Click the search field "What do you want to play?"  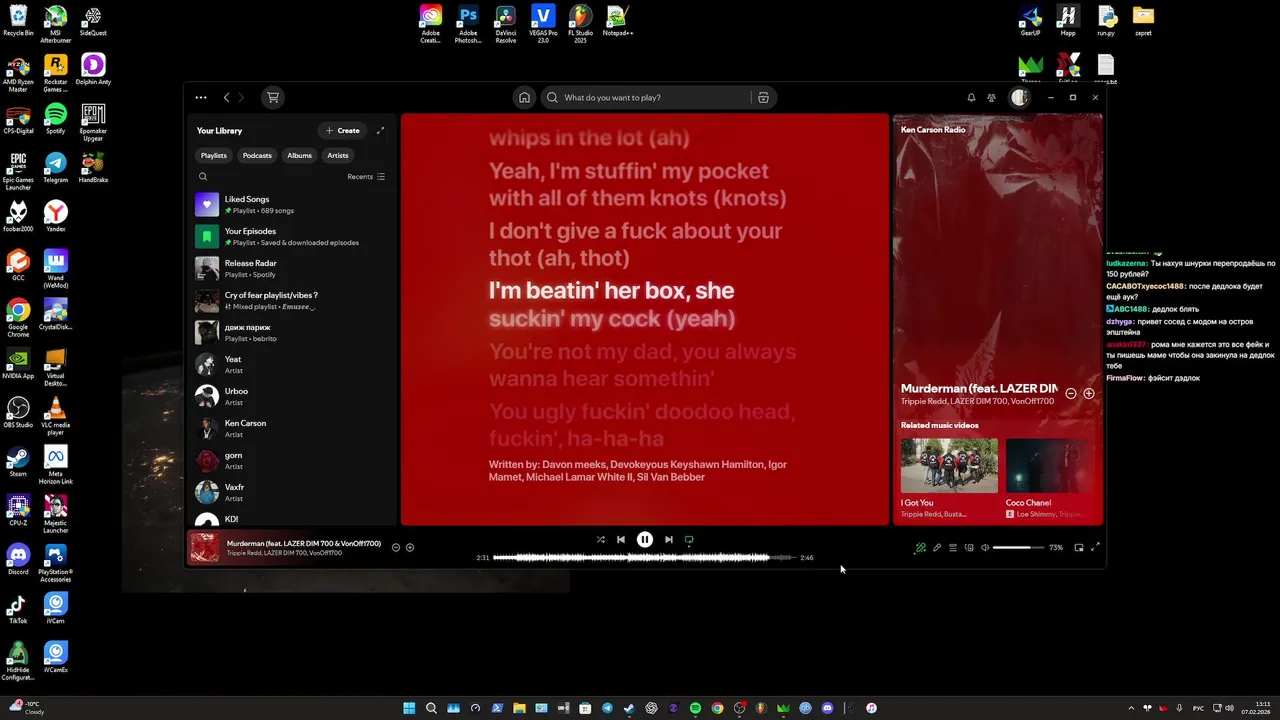(x=645, y=98)
